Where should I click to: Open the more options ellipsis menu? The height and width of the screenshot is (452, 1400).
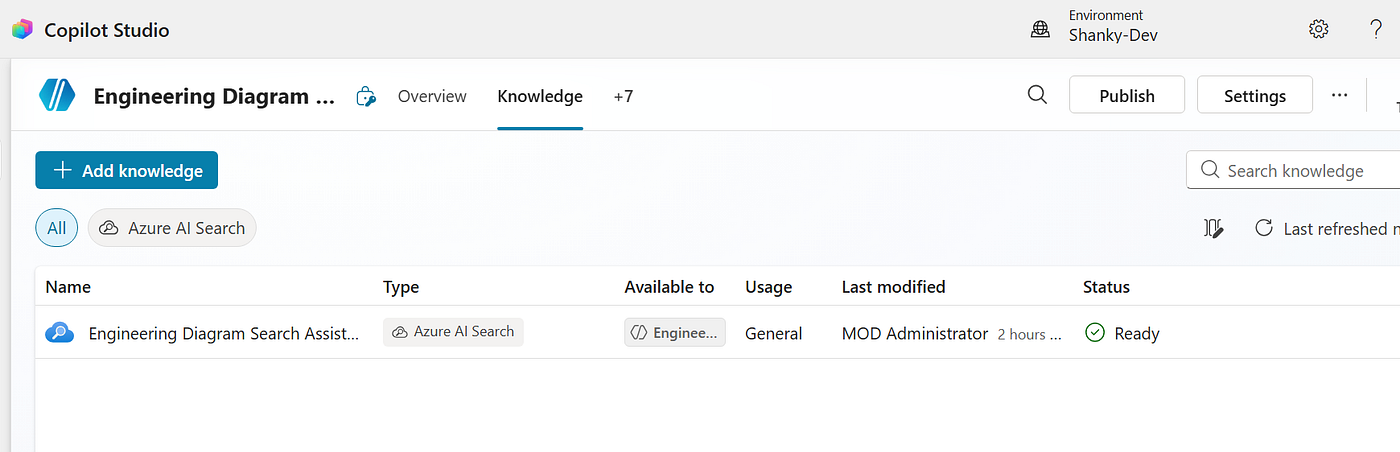tap(1340, 95)
